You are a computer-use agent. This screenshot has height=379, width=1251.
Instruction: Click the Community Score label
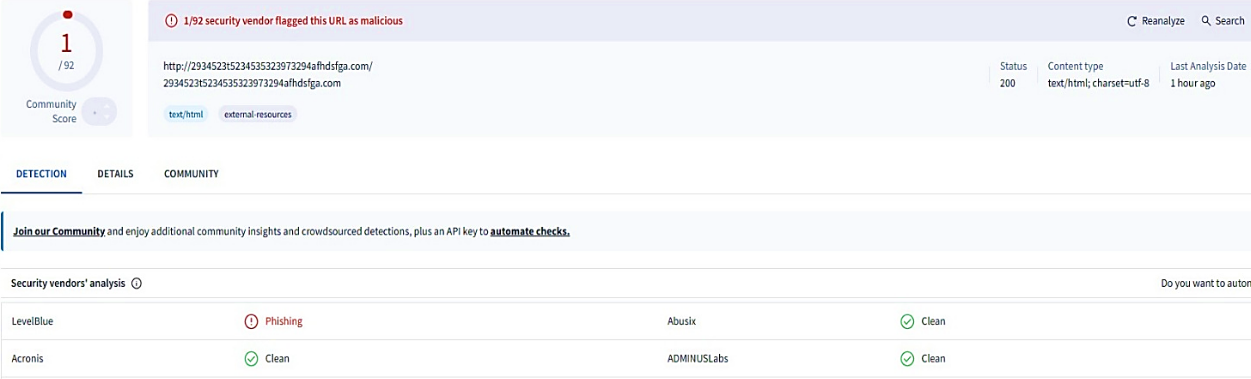click(51, 112)
